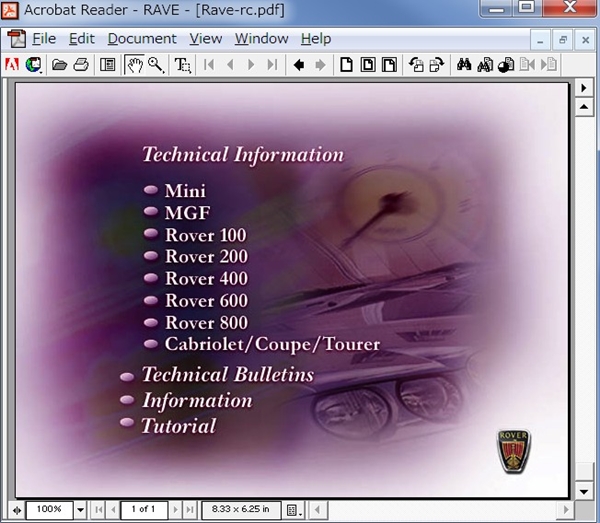Open the Rover 600 link
Screen dimensions: 600x523
pos(206,301)
